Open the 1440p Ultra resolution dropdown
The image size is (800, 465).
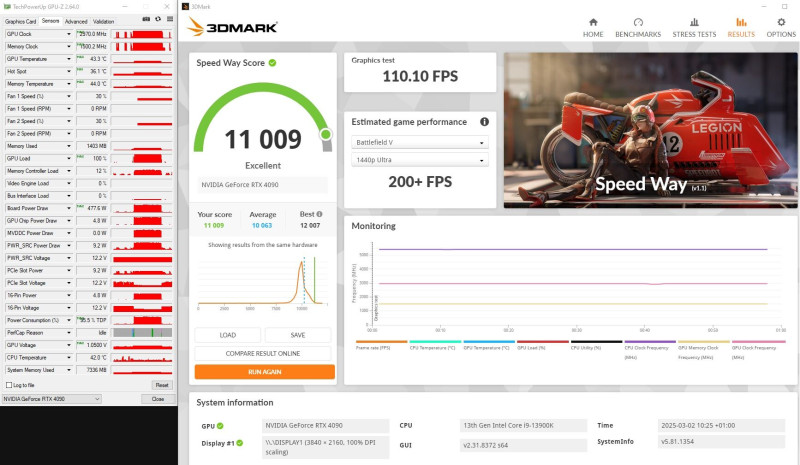[x=419, y=160]
